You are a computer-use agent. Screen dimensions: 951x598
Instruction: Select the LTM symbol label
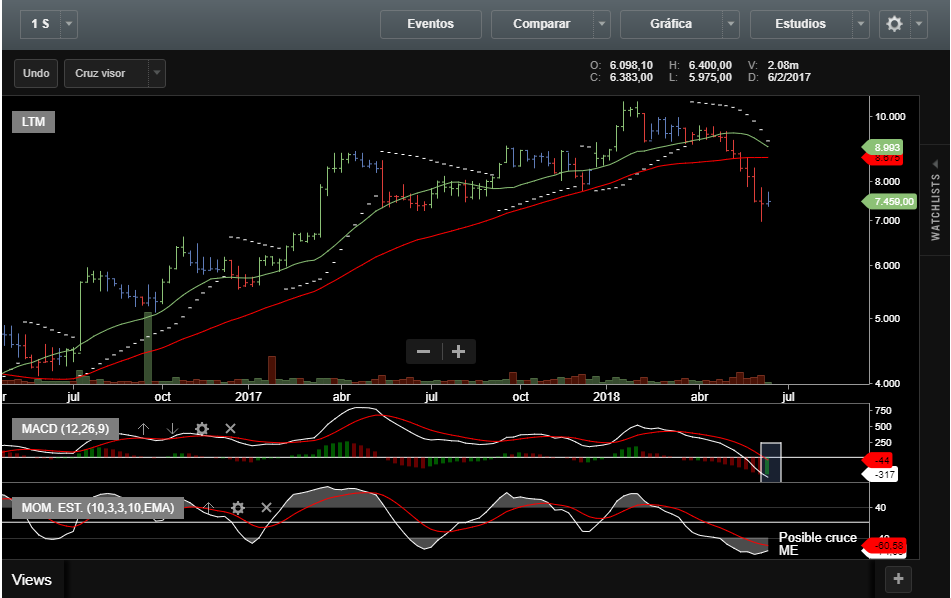(x=33, y=122)
